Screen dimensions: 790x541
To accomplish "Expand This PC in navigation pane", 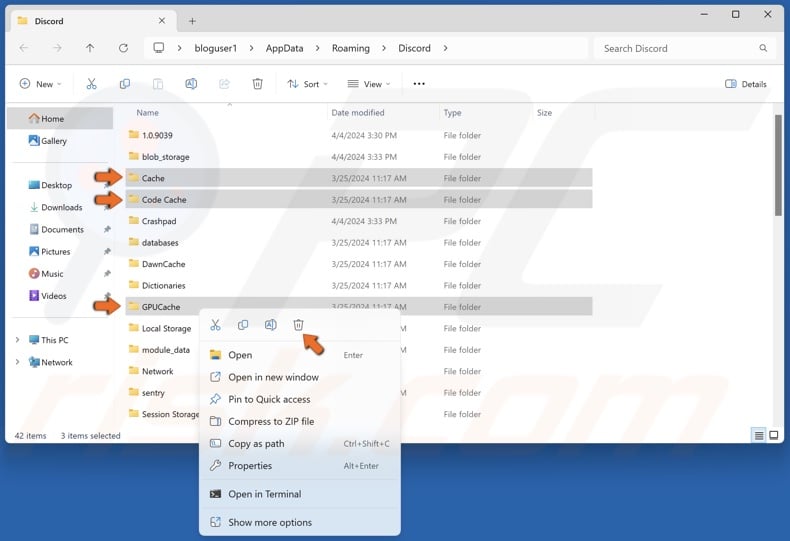I will pos(18,340).
